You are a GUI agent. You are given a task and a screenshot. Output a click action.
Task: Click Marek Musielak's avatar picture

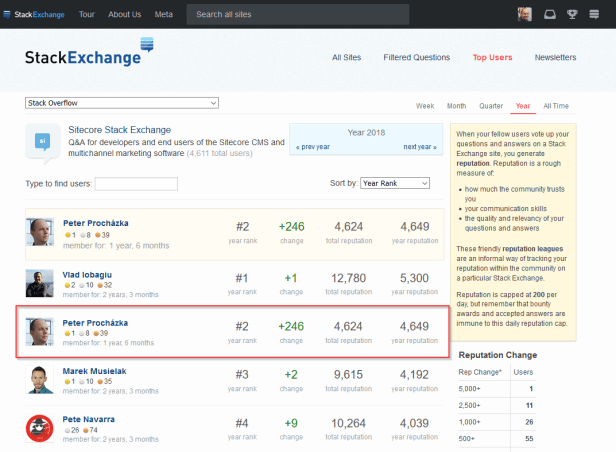[x=40, y=380]
